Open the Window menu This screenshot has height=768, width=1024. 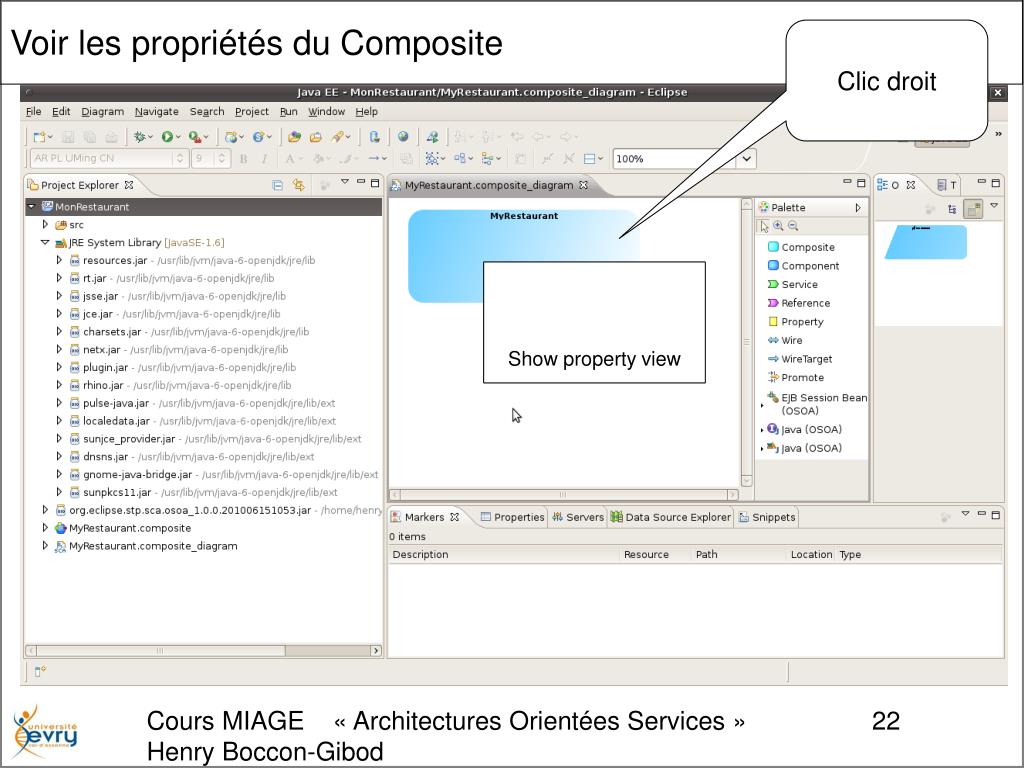[x=327, y=112]
